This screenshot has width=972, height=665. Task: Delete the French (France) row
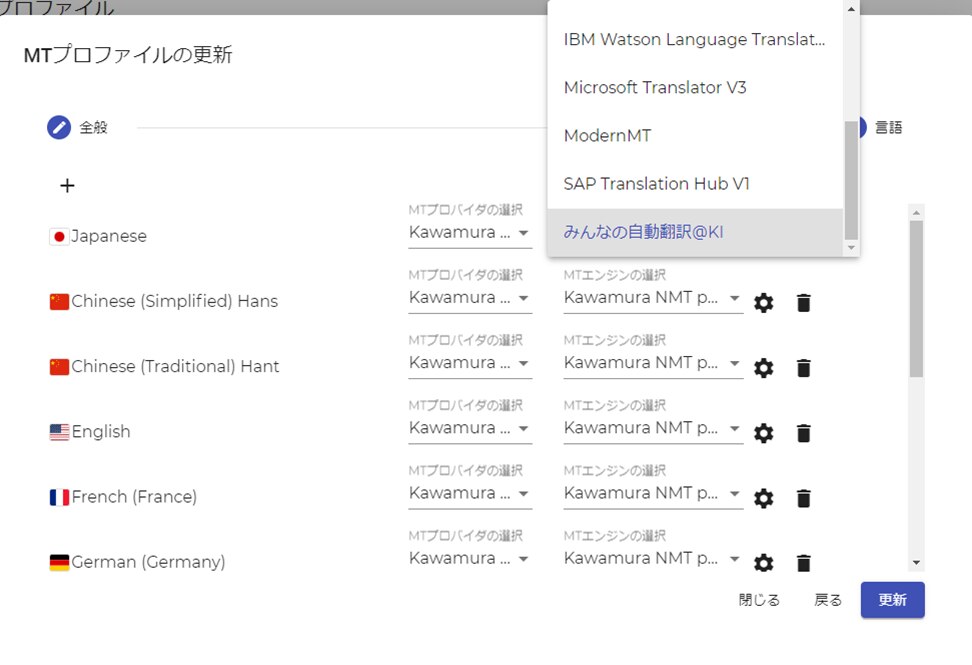point(803,498)
